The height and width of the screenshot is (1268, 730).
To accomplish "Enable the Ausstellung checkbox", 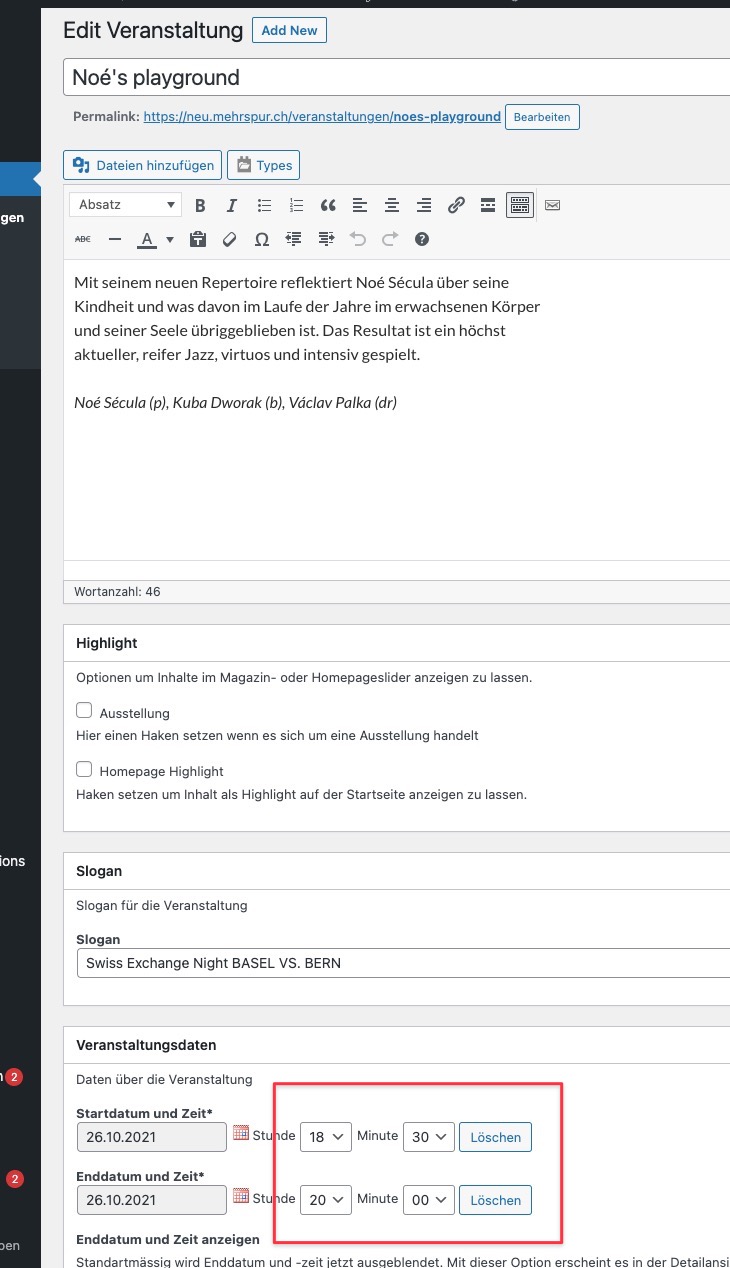I will click(x=85, y=712).
